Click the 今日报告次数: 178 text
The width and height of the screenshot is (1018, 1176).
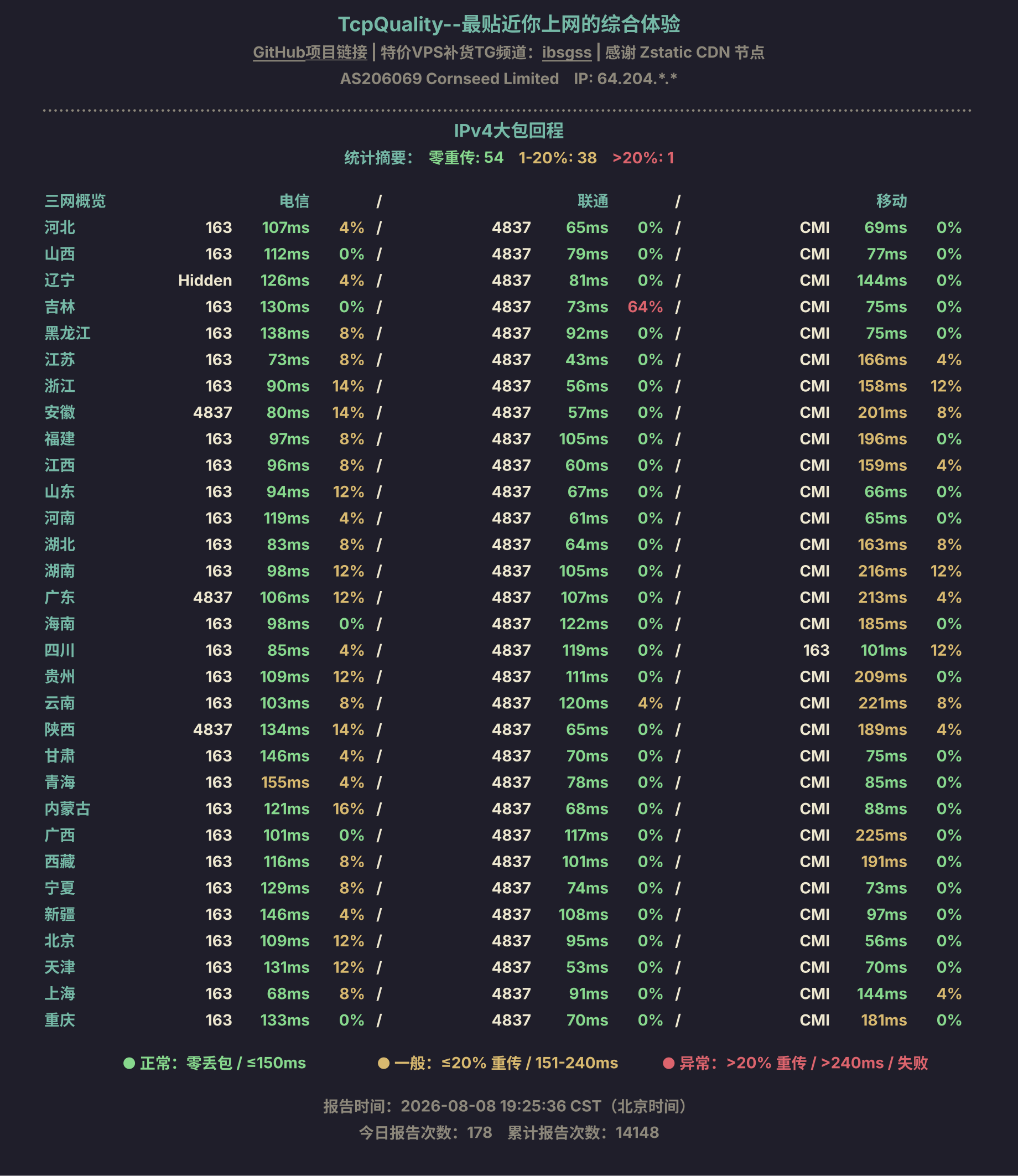click(425, 1132)
